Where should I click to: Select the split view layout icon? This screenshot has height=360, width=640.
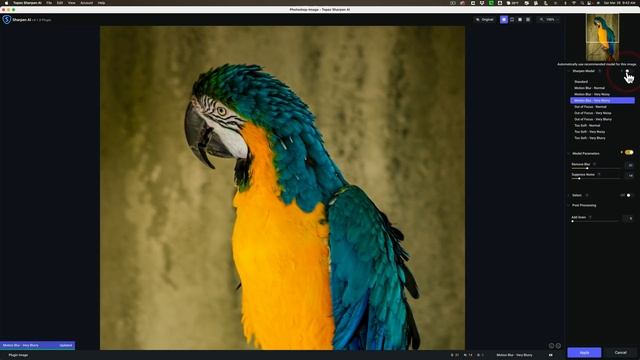512,20
